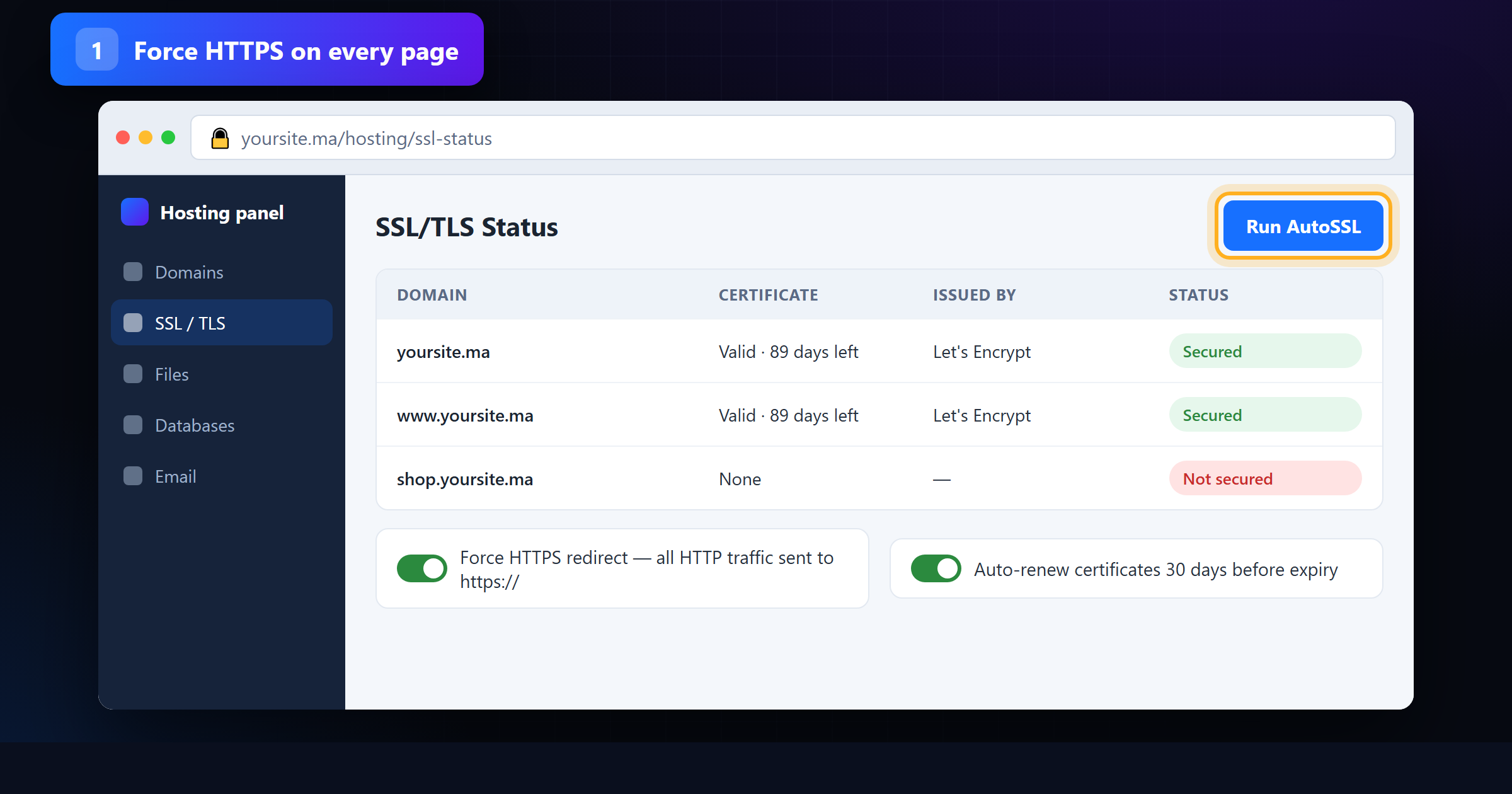1512x794 pixels.
Task: Click the Email sidebar icon
Action: tap(133, 476)
